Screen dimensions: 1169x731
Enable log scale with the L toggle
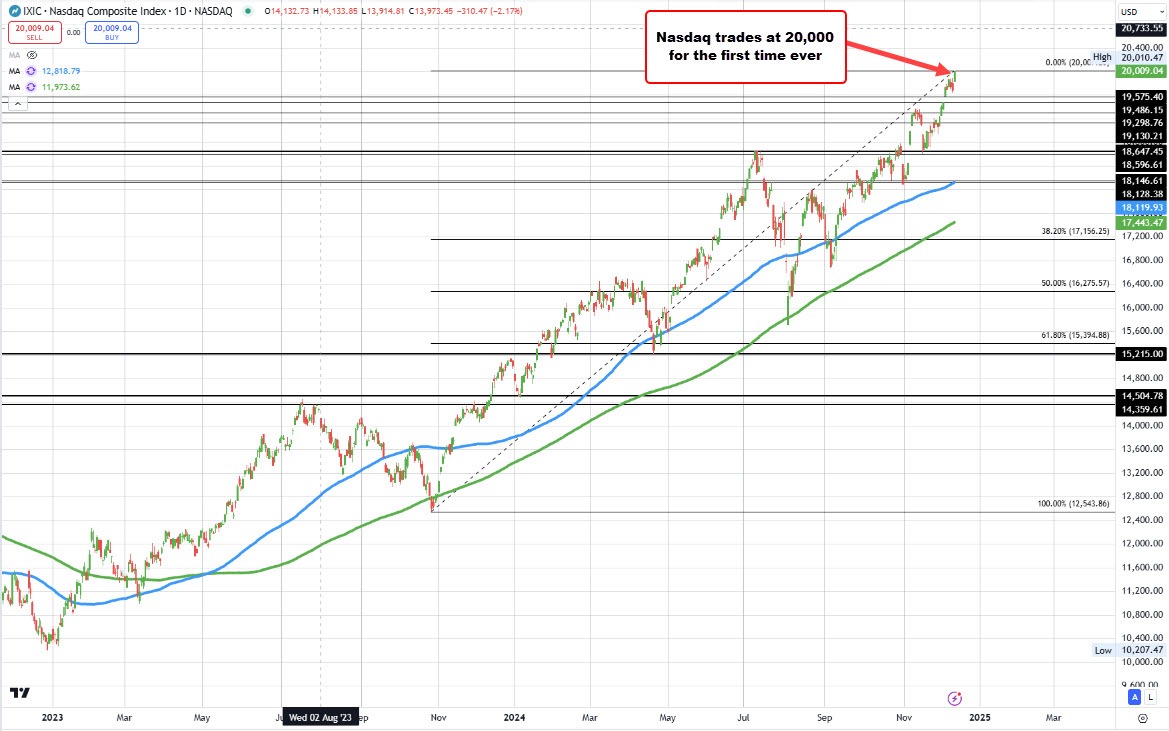1150,697
